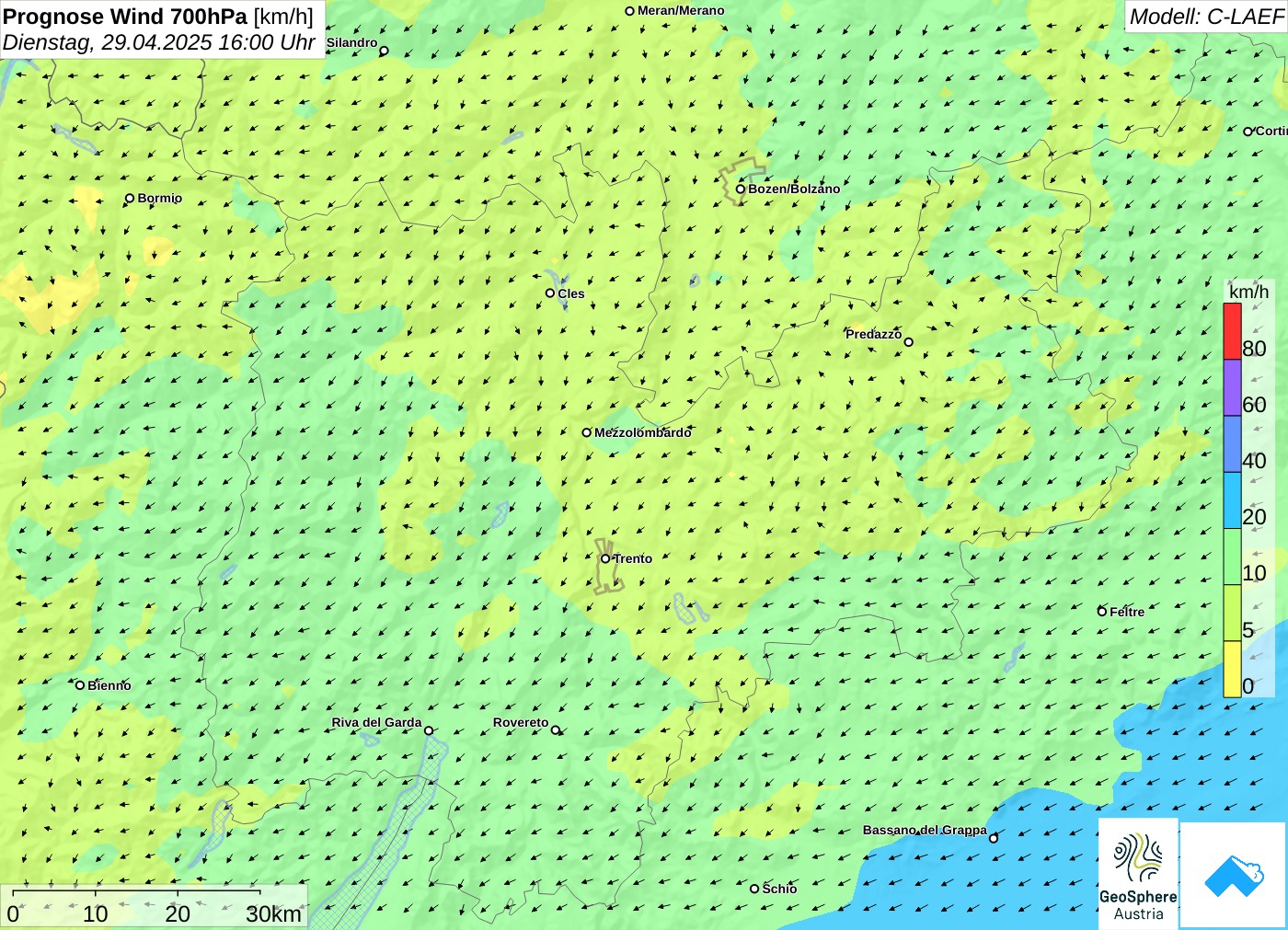The height and width of the screenshot is (930, 1288).
Task: Click the 'Rovereto' town name
Action: [x=521, y=722]
